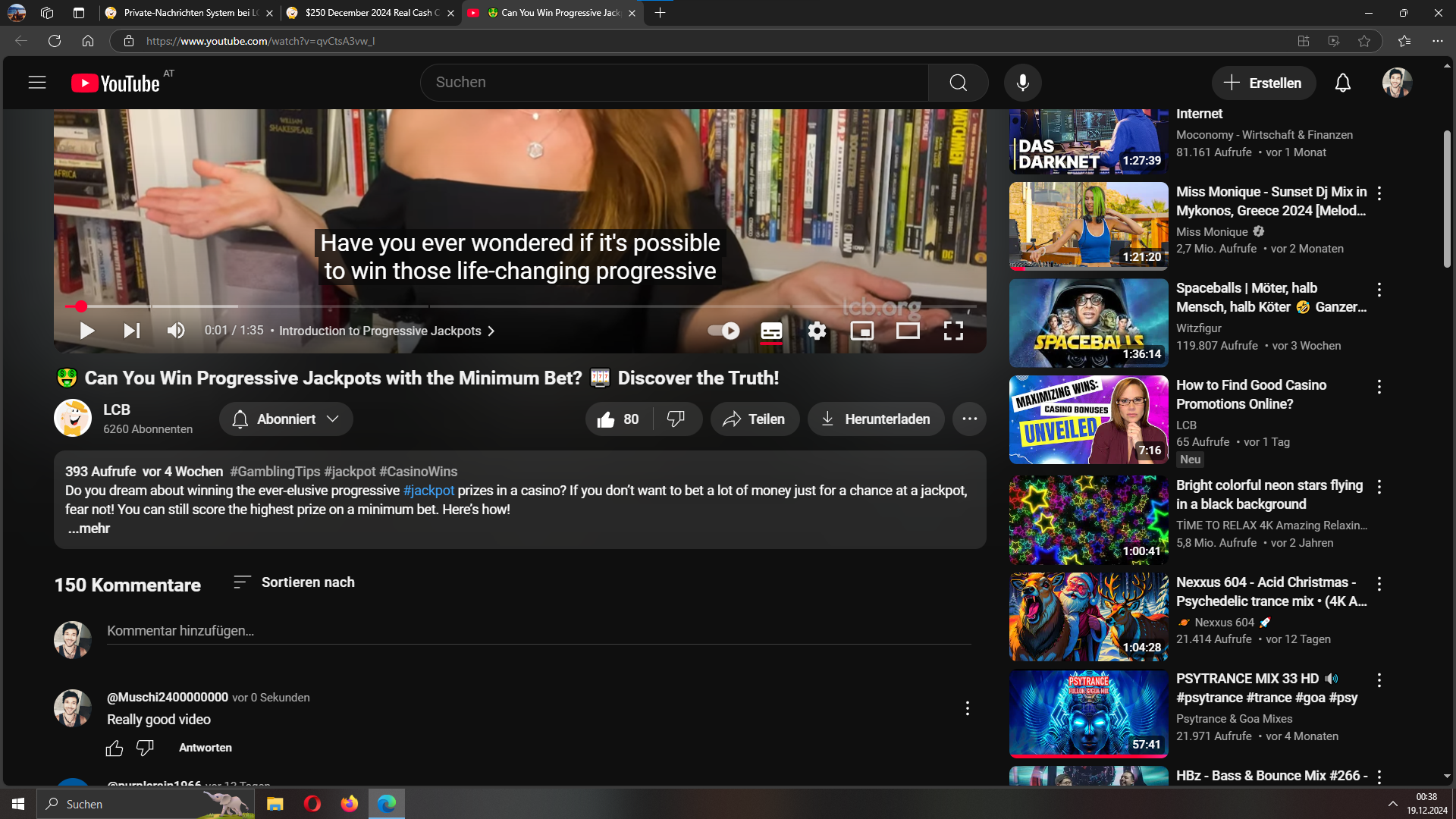Open options menu for the Muschi2400000000 comment
The height and width of the screenshot is (819, 1456).
pos(967,708)
